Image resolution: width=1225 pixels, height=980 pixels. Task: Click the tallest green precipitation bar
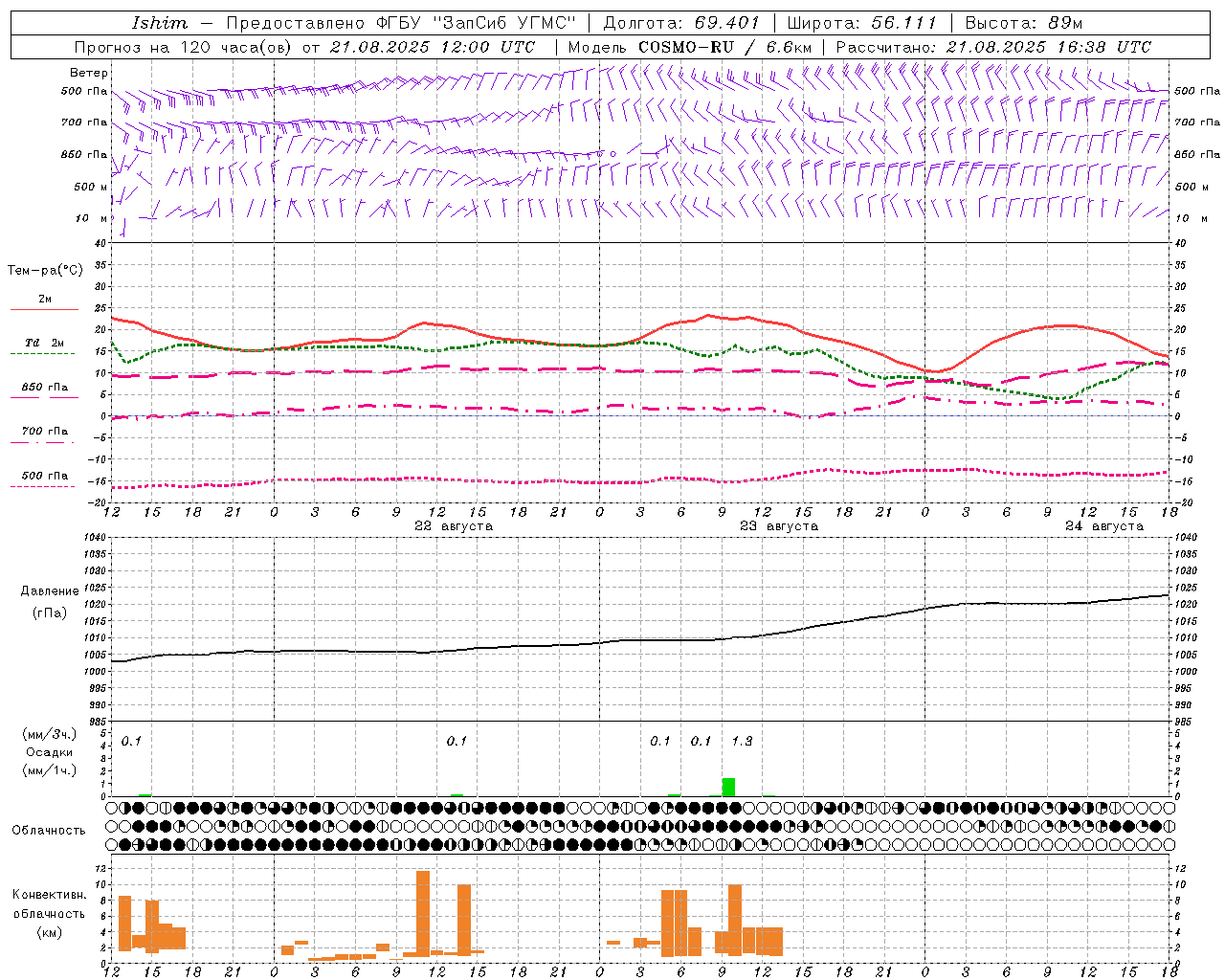tap(728, 787)
